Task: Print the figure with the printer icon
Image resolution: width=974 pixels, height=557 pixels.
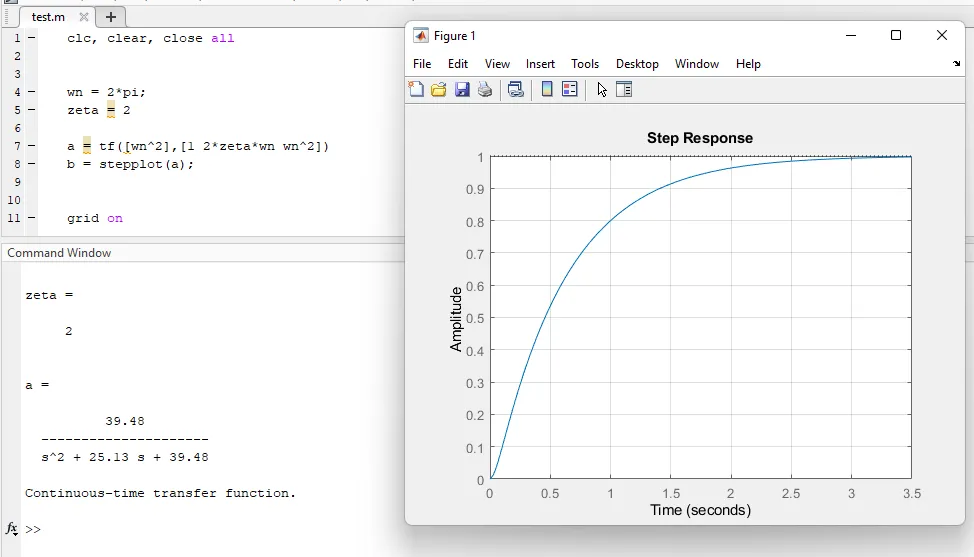Action: click(485, 90)
